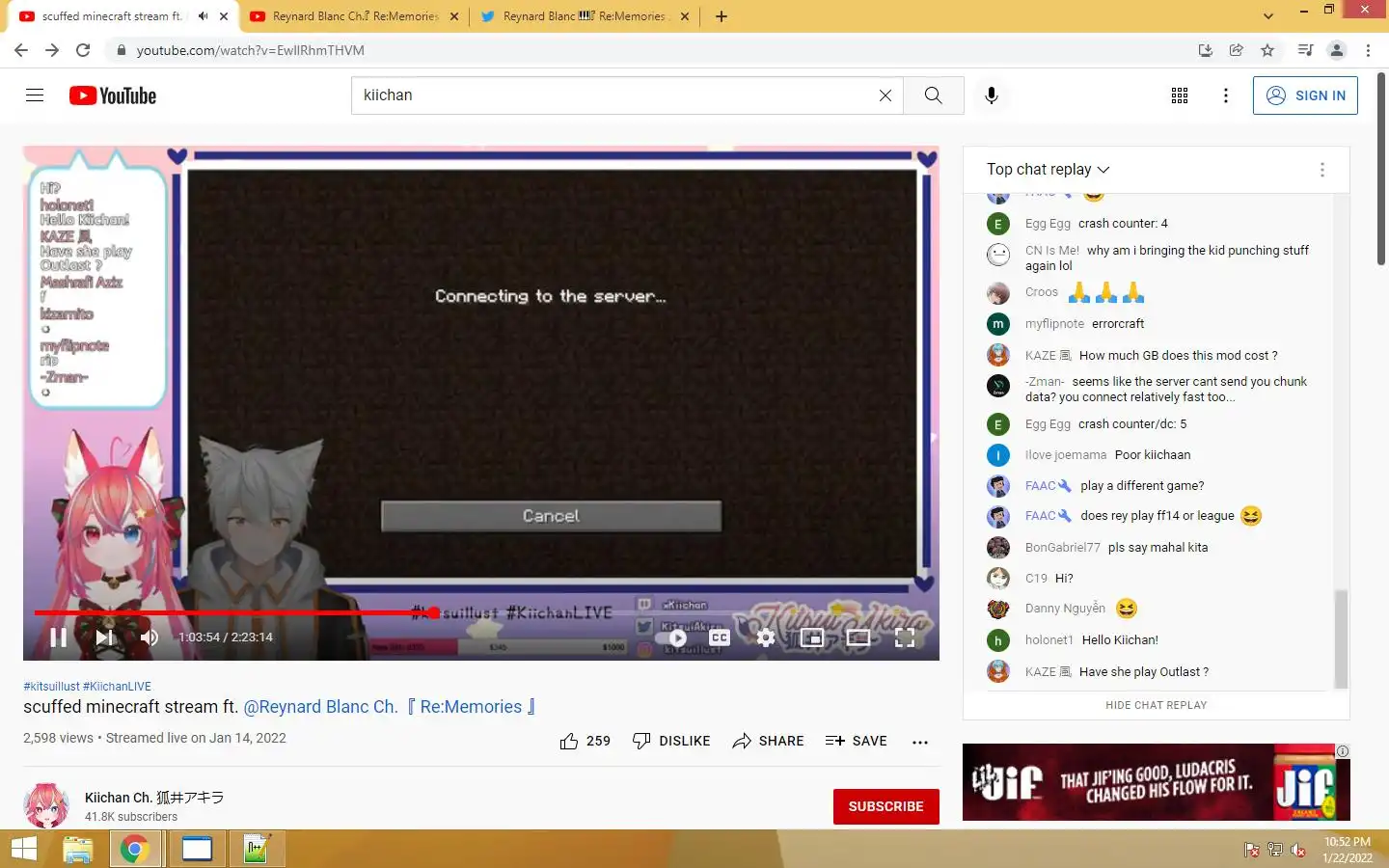
Task: Like the video with 259 likes
Action: pyautogui.click(x=585, y=741)
